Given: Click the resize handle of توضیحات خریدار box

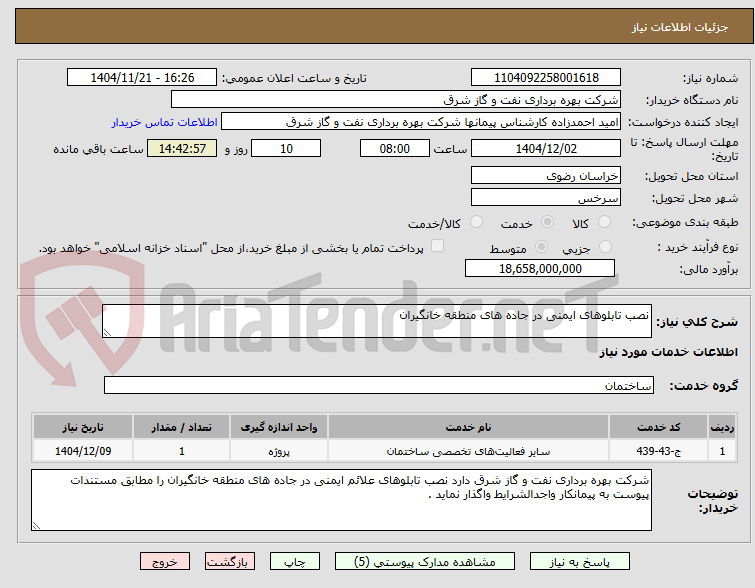Looking at the screenshot, I should [x=36, y=526].
